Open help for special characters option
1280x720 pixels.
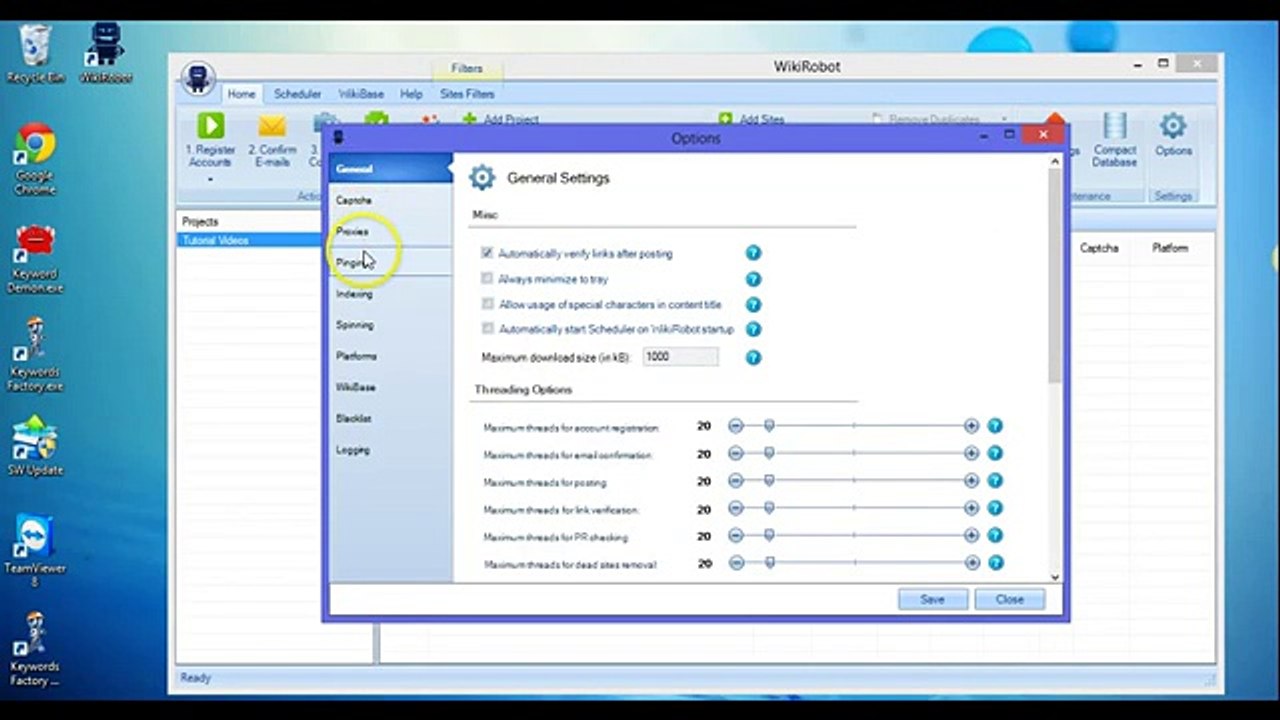[753, 304]
